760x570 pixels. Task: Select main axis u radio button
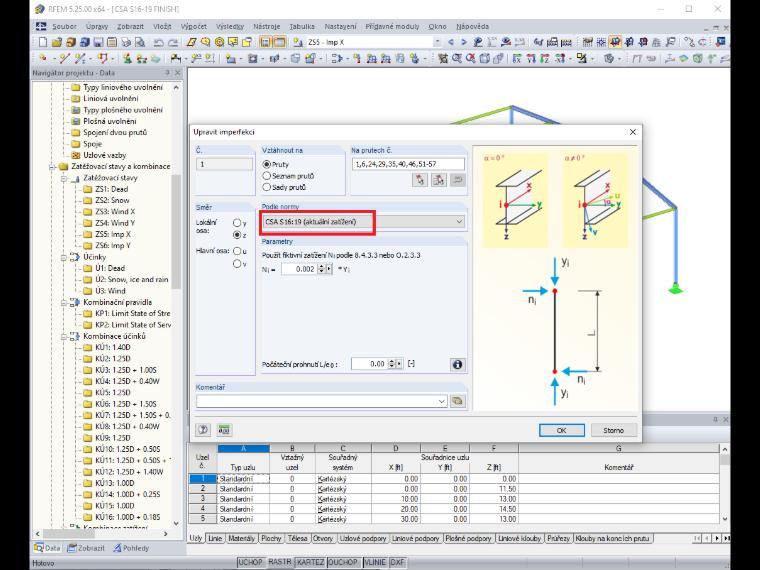pos(237,251)
